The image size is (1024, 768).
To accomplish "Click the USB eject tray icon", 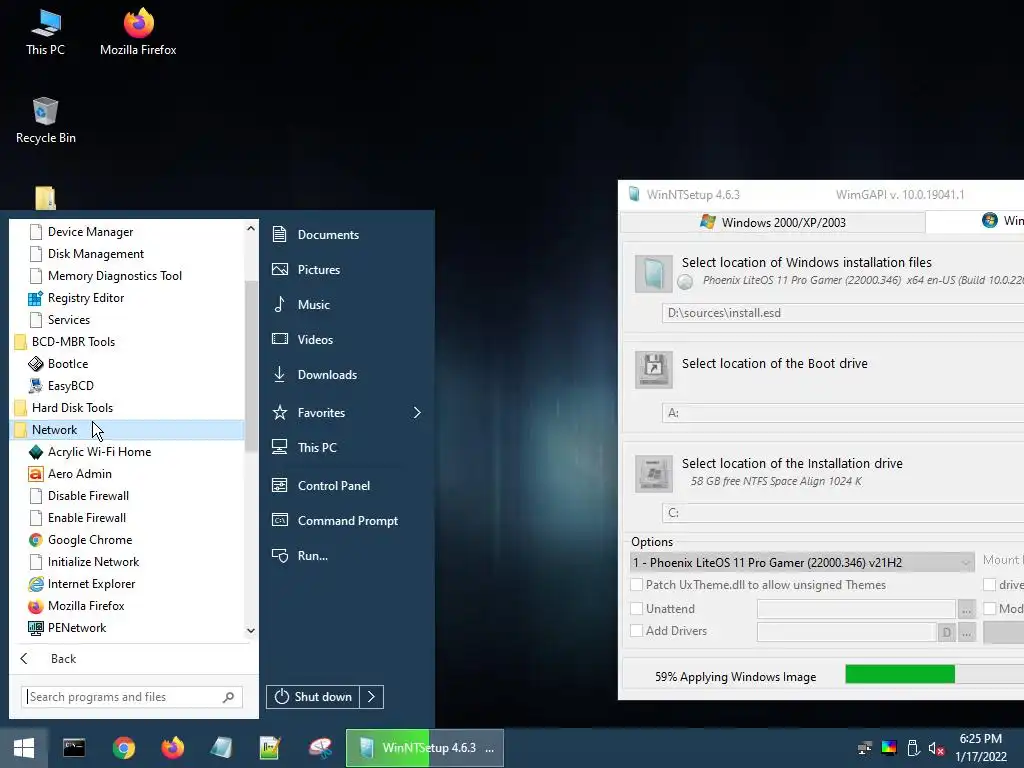I will click(x=913, y=748).
